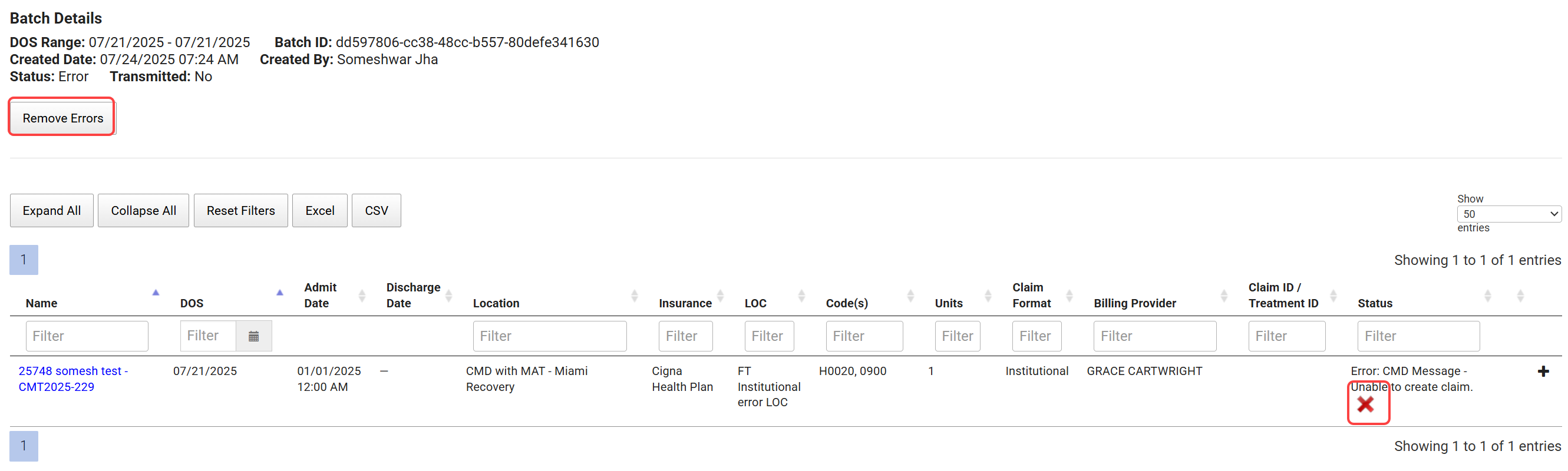
Task: Click the Collapse All button
Action: pyautogui.click(x=143, y=211)
